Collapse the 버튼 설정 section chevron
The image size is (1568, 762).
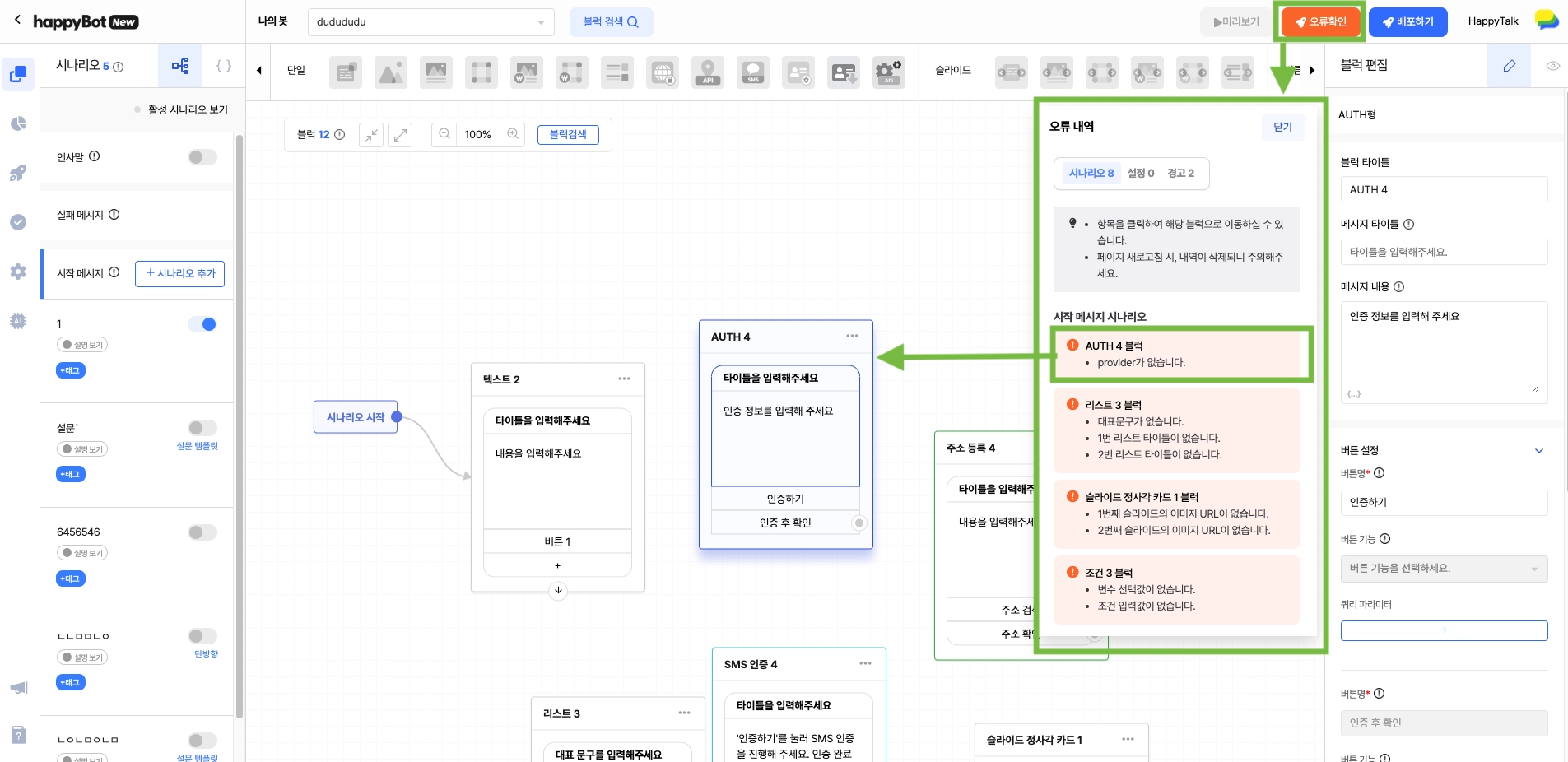(1539, 451)
